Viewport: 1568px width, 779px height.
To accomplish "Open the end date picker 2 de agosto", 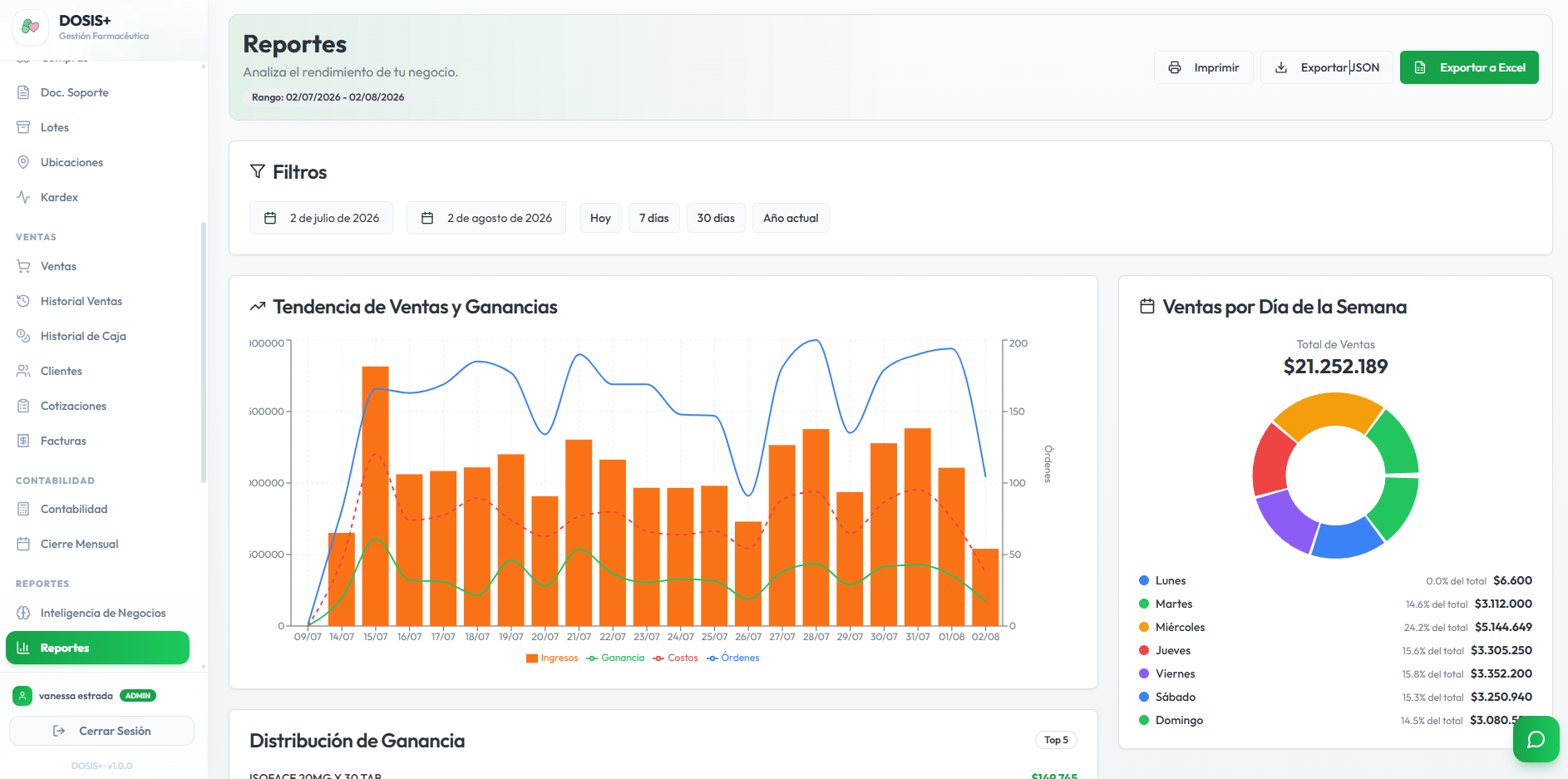I will point(486,218).
